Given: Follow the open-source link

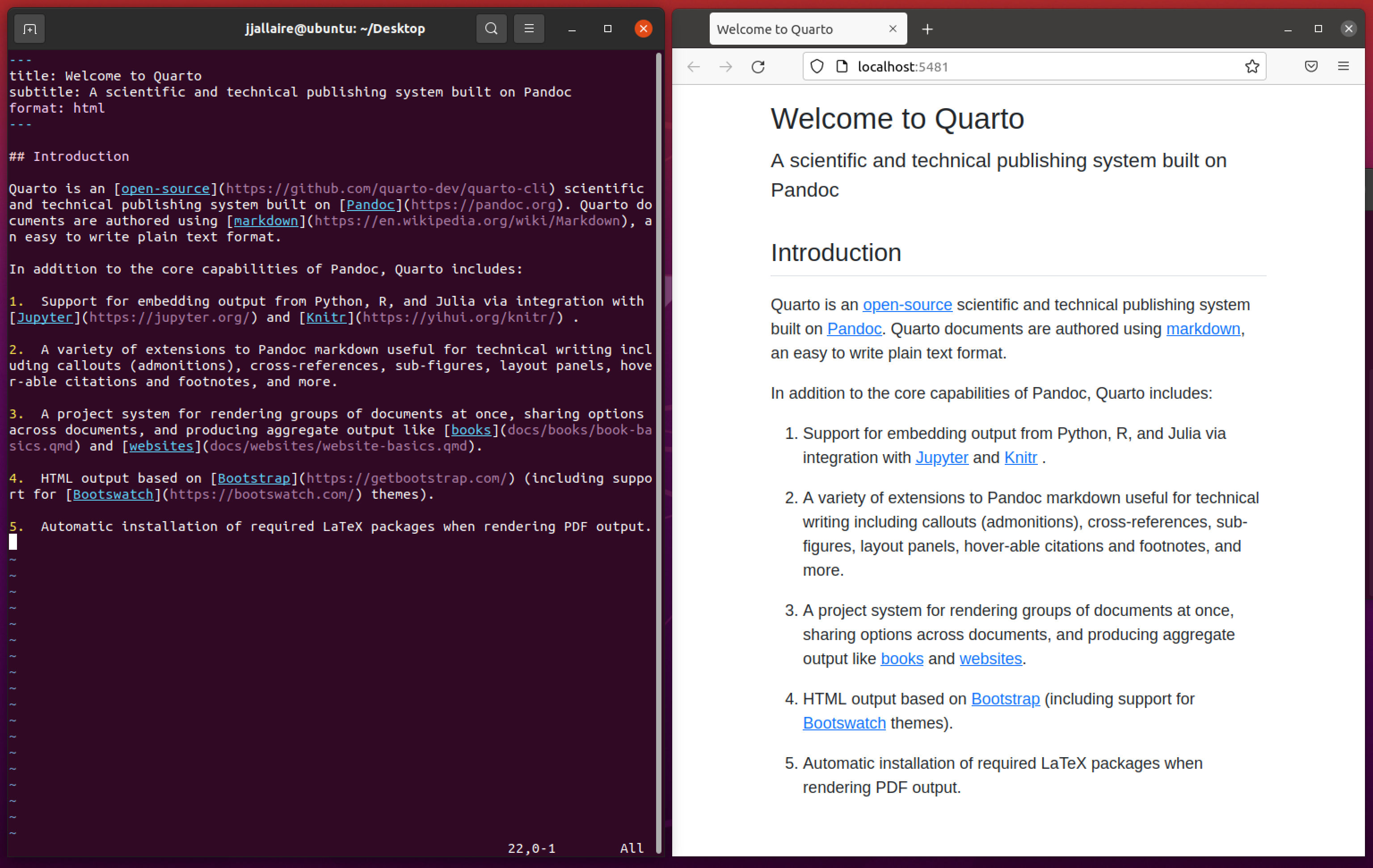Looking at the screenshot, I should [x=907, y=304].
